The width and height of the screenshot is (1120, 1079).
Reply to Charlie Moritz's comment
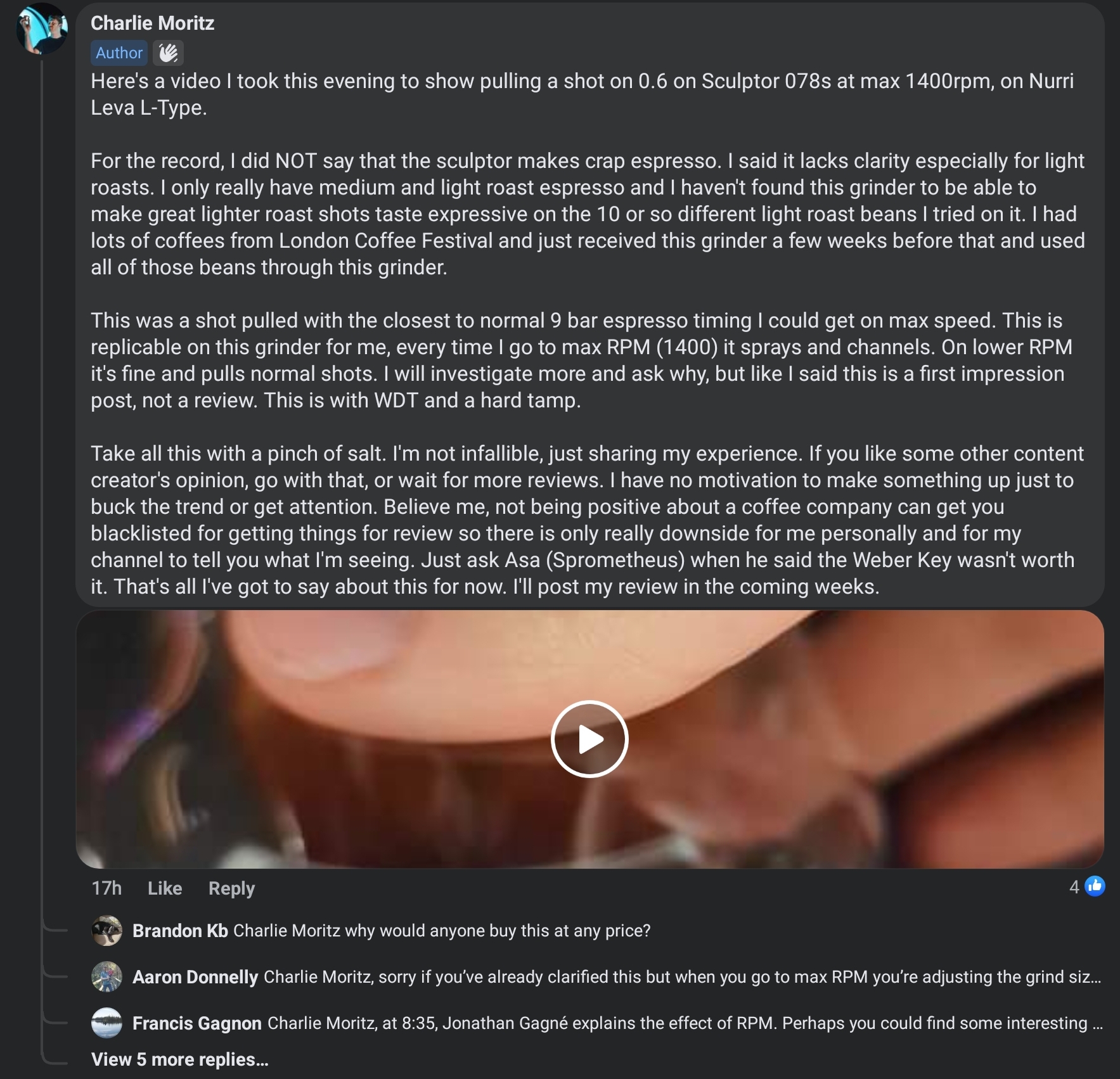click(x=231, y=888)
